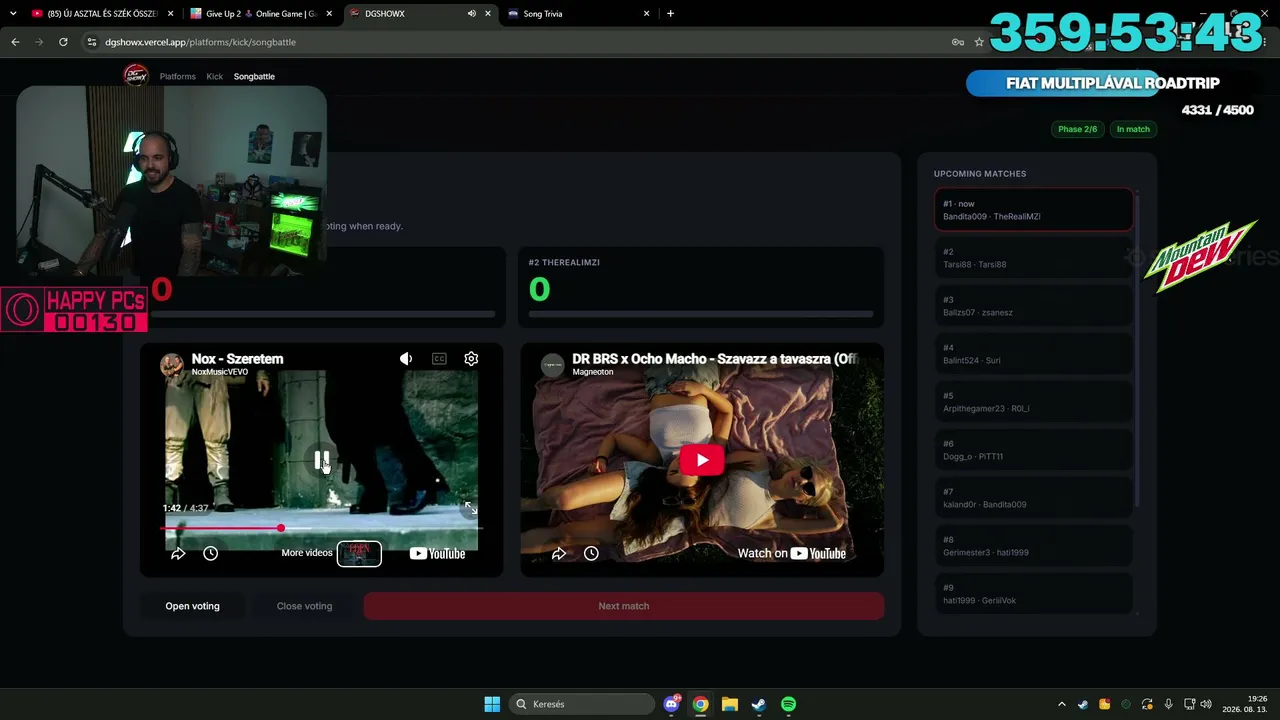
Task: Share the Nox - Szeretem video
Action: [178, 553]
